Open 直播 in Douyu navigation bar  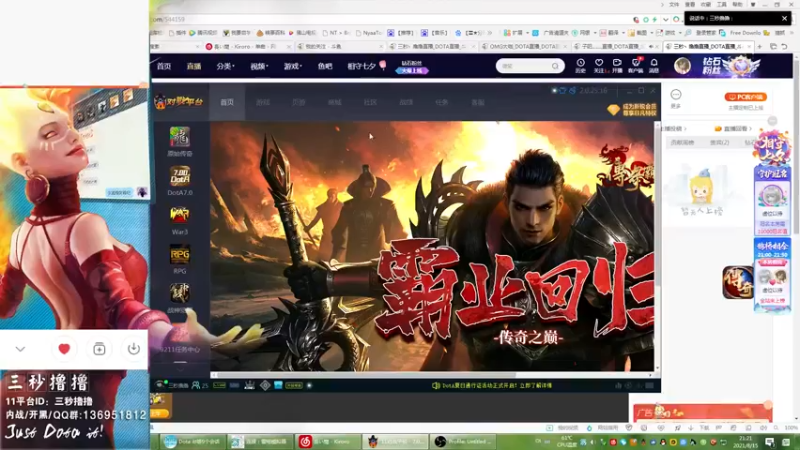click(194, 66)
